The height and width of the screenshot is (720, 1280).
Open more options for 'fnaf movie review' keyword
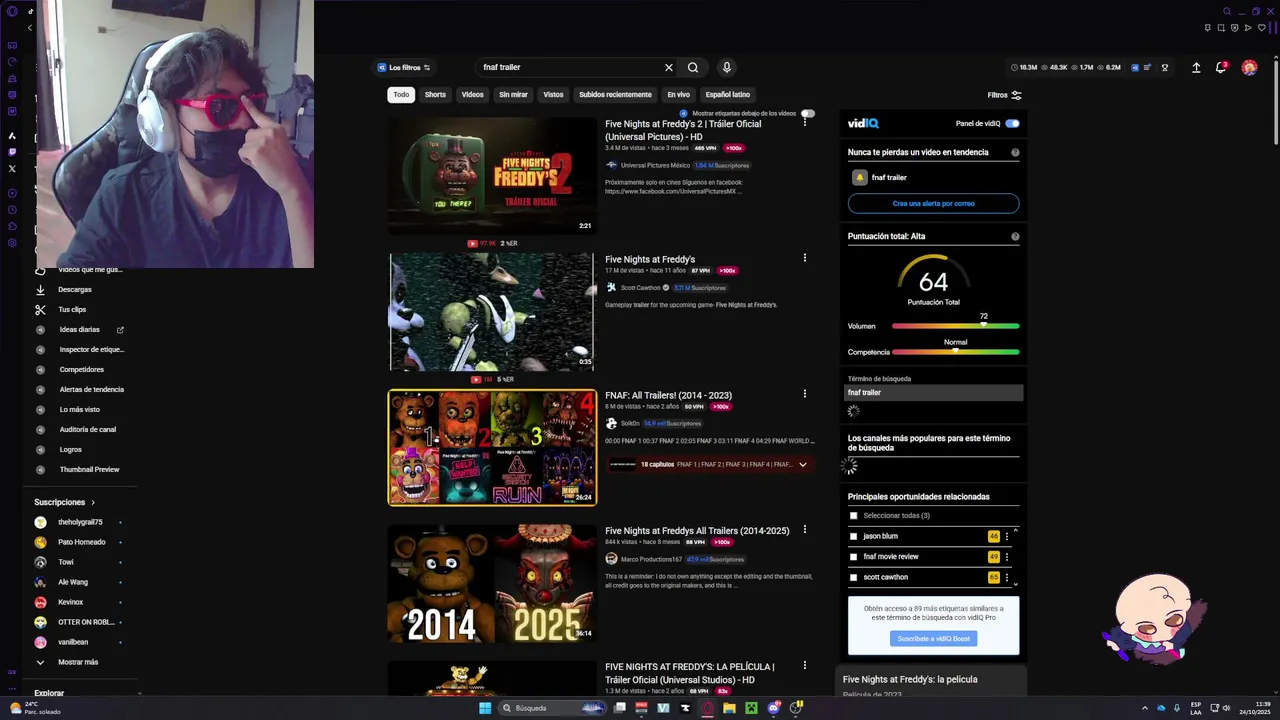[x=1007, y=557]
